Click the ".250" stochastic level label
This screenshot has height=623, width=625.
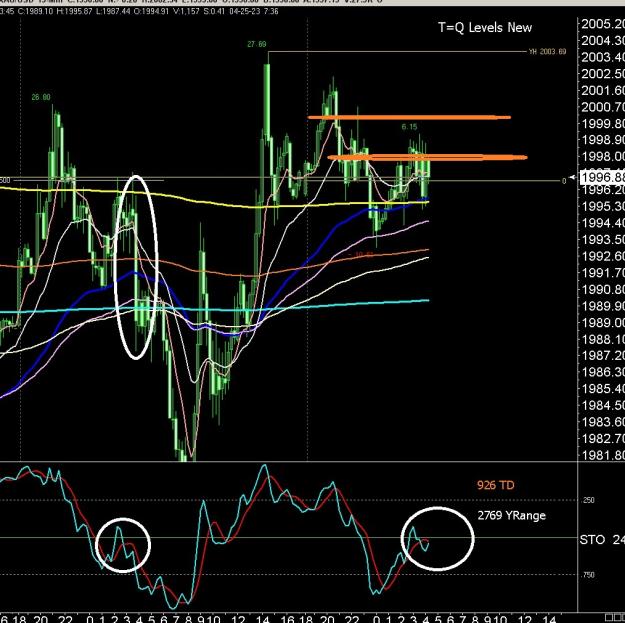[x=588, y=500]
